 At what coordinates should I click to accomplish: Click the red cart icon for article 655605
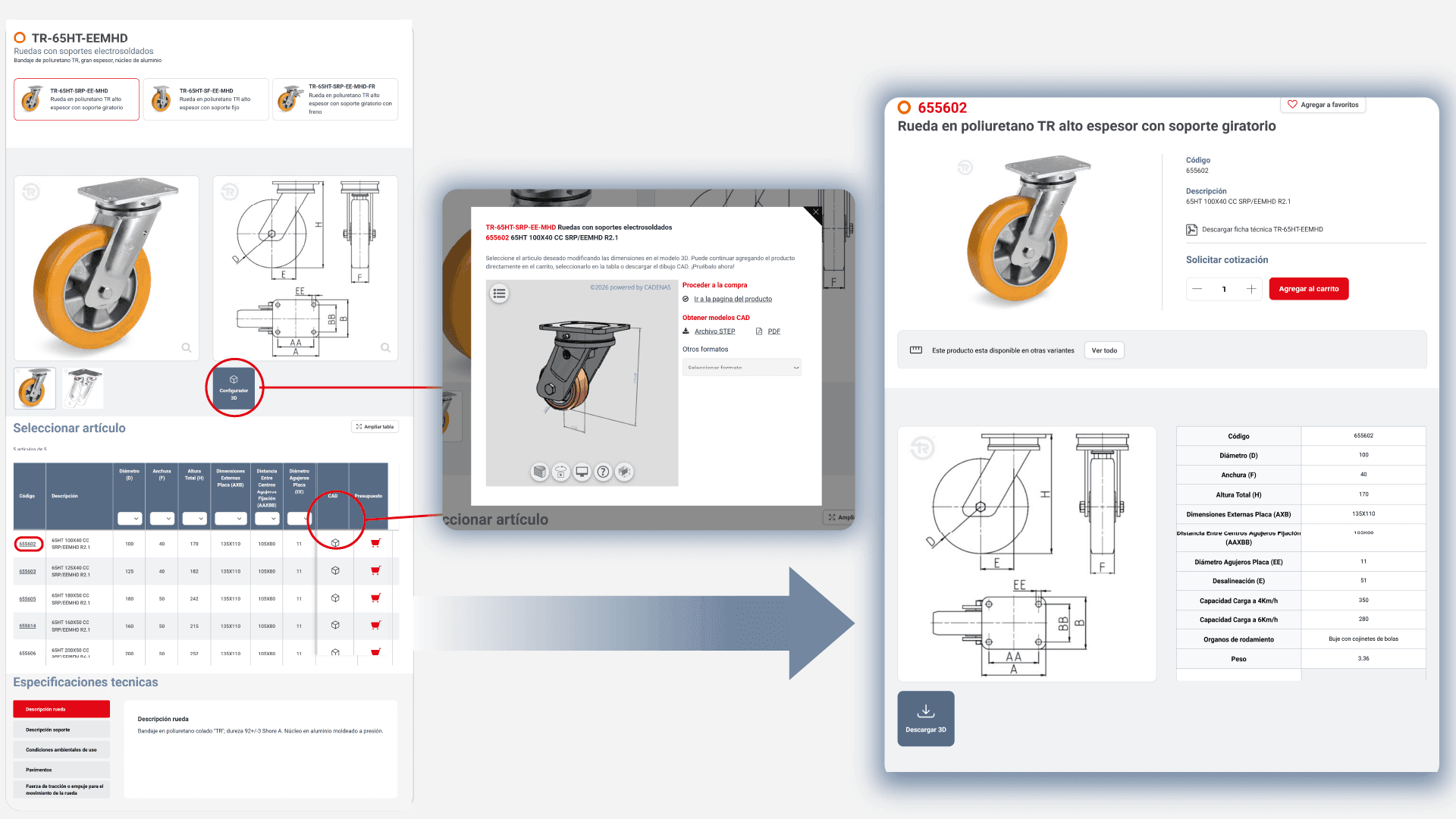click(375, 598)
